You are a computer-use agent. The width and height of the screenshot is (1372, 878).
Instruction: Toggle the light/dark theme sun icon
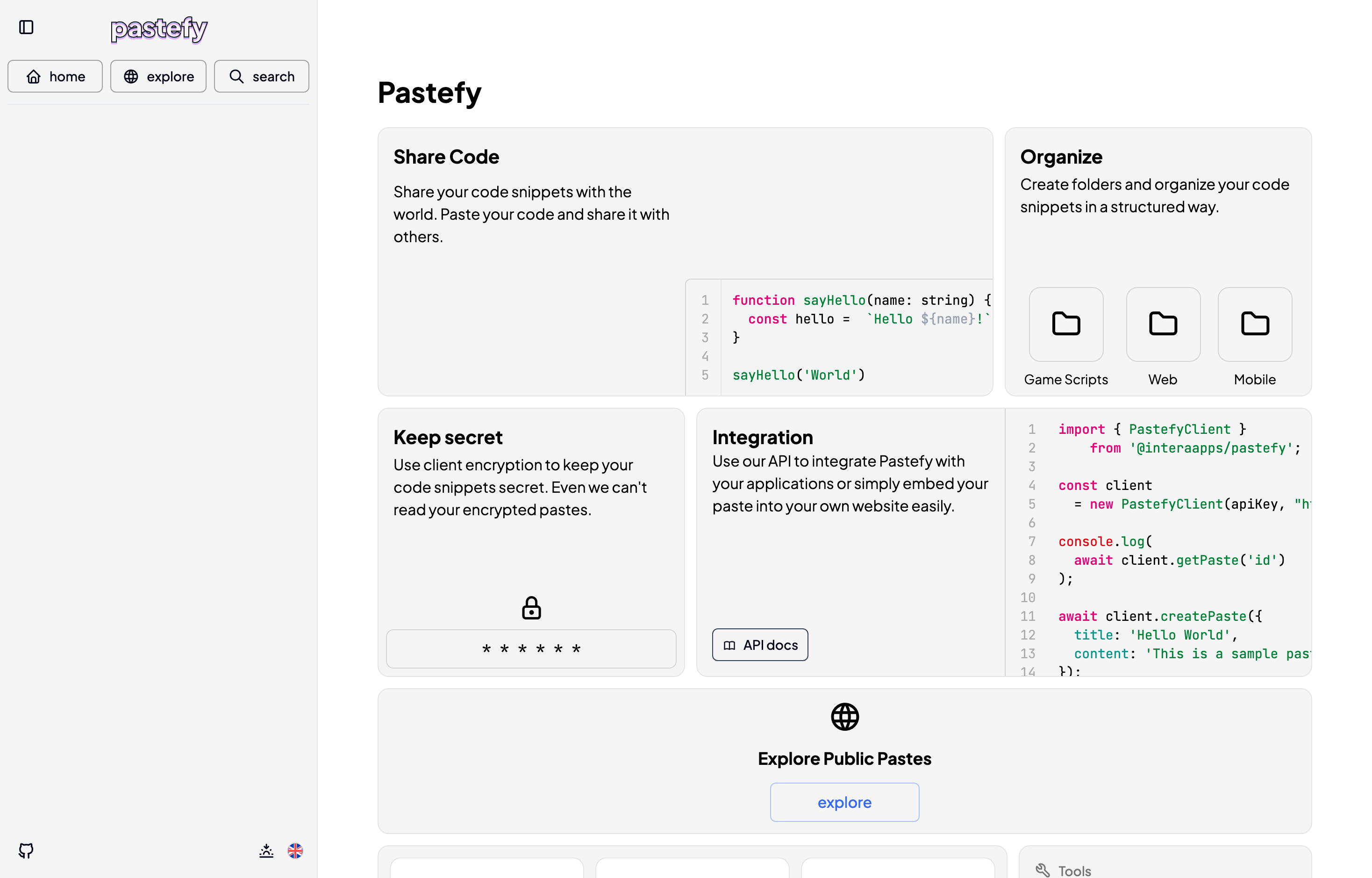point(266,850)
